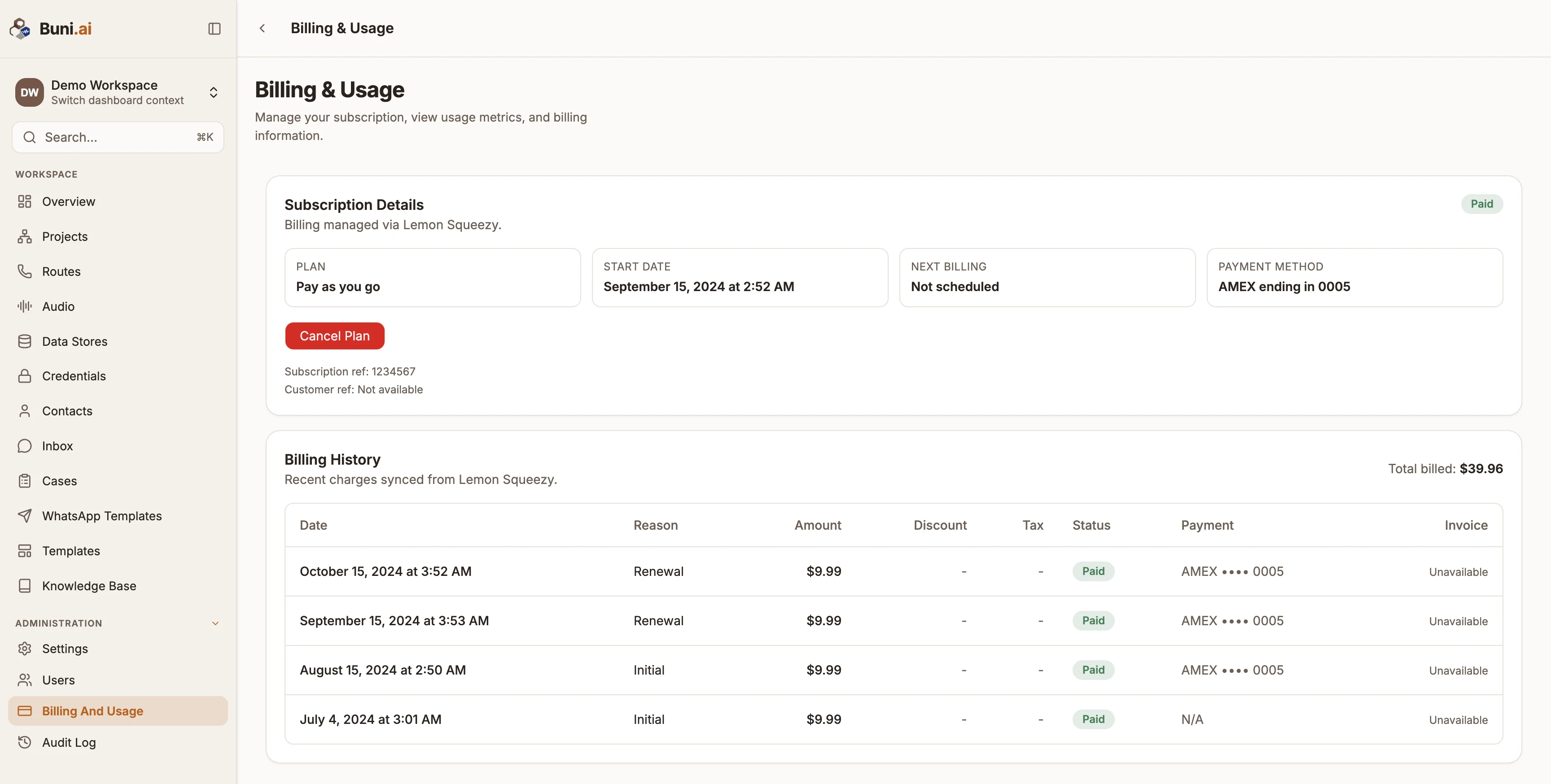Focus the Search input field
The width and height of the screenshot is (1551, 784).
coord(118,137)
